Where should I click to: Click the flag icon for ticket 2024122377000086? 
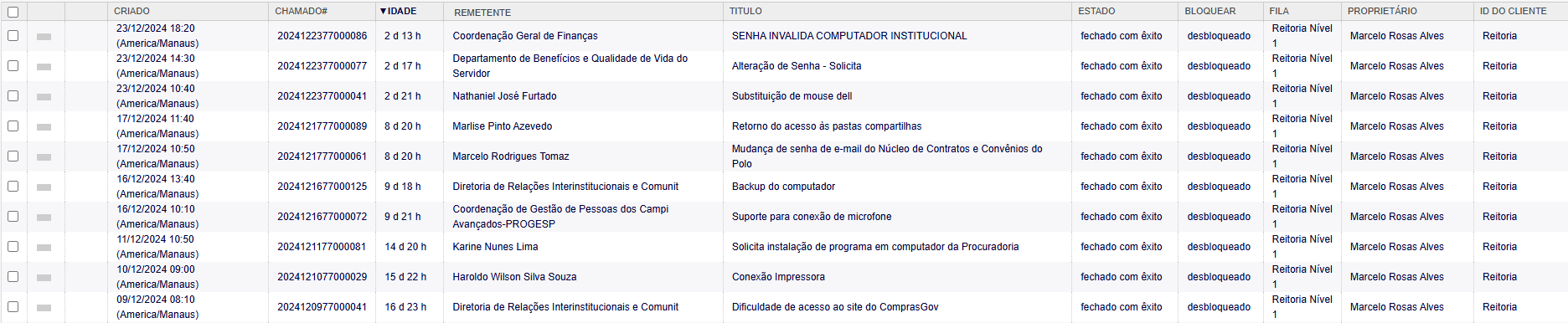(44, 36)
